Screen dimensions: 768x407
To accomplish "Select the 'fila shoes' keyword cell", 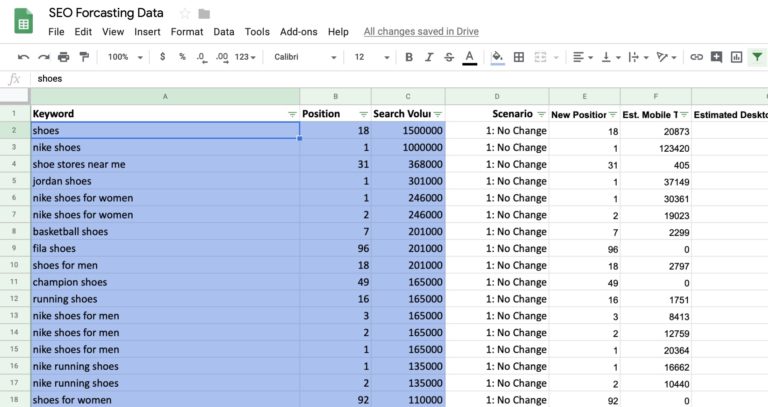I will tap(165, 248).
